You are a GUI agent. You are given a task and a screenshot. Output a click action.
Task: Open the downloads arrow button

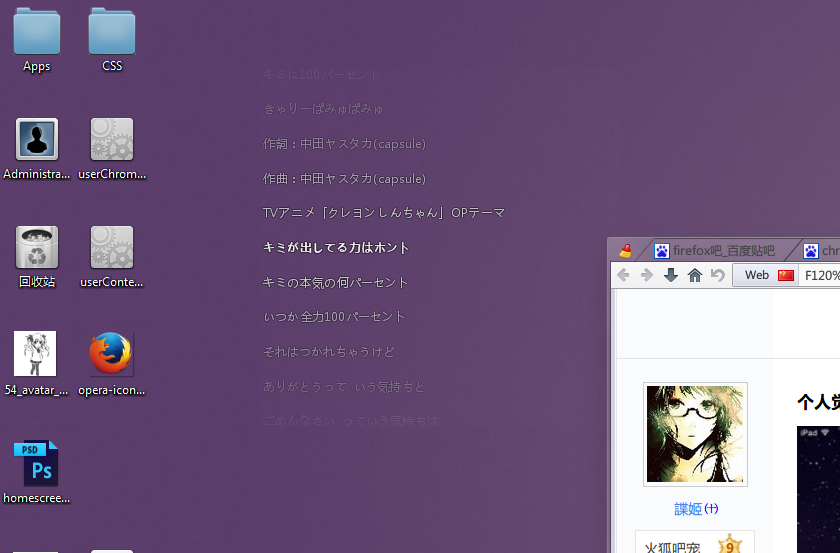(x=670, y=275)
